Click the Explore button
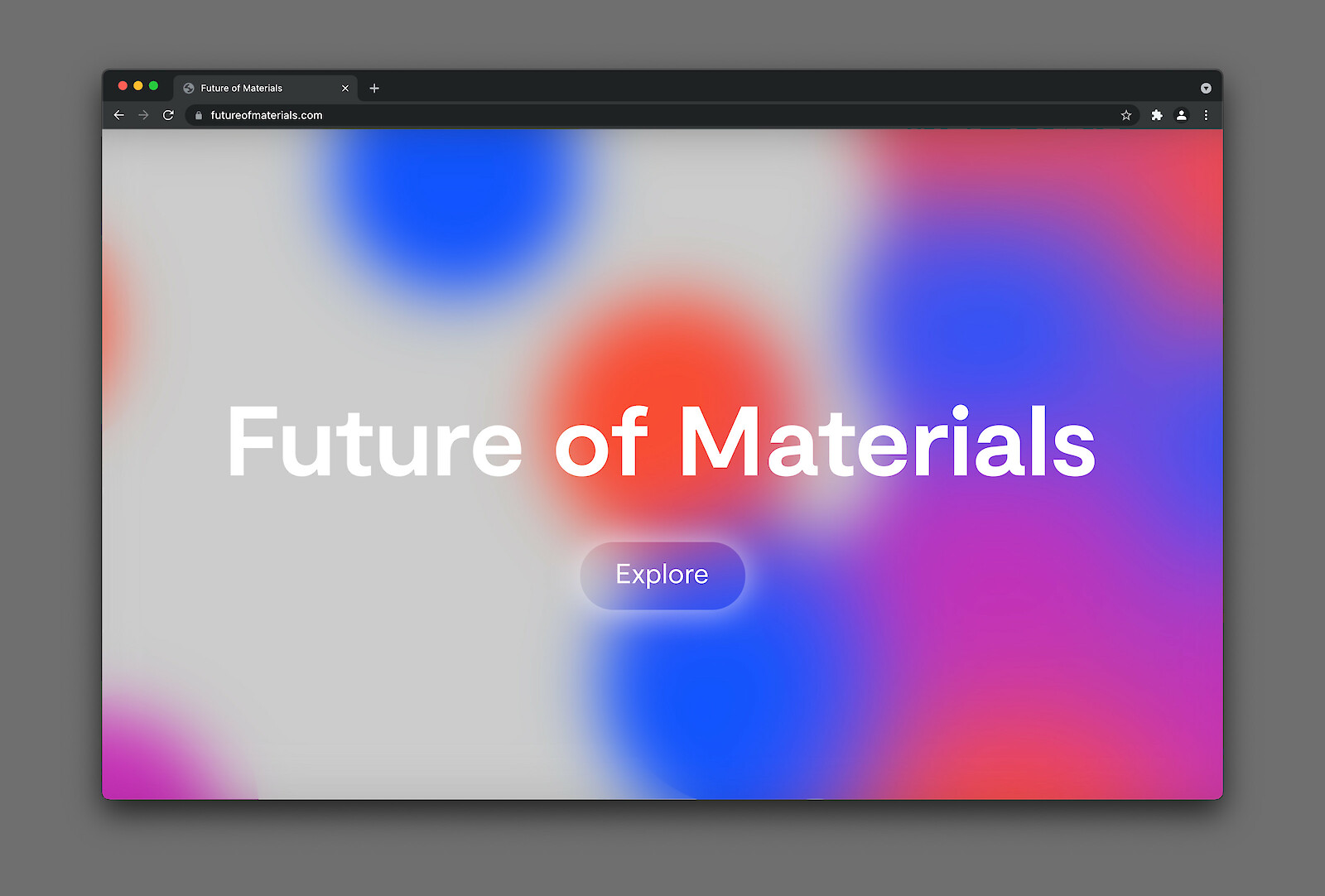This screenshot has height=896, width=1325. (661, 575)
